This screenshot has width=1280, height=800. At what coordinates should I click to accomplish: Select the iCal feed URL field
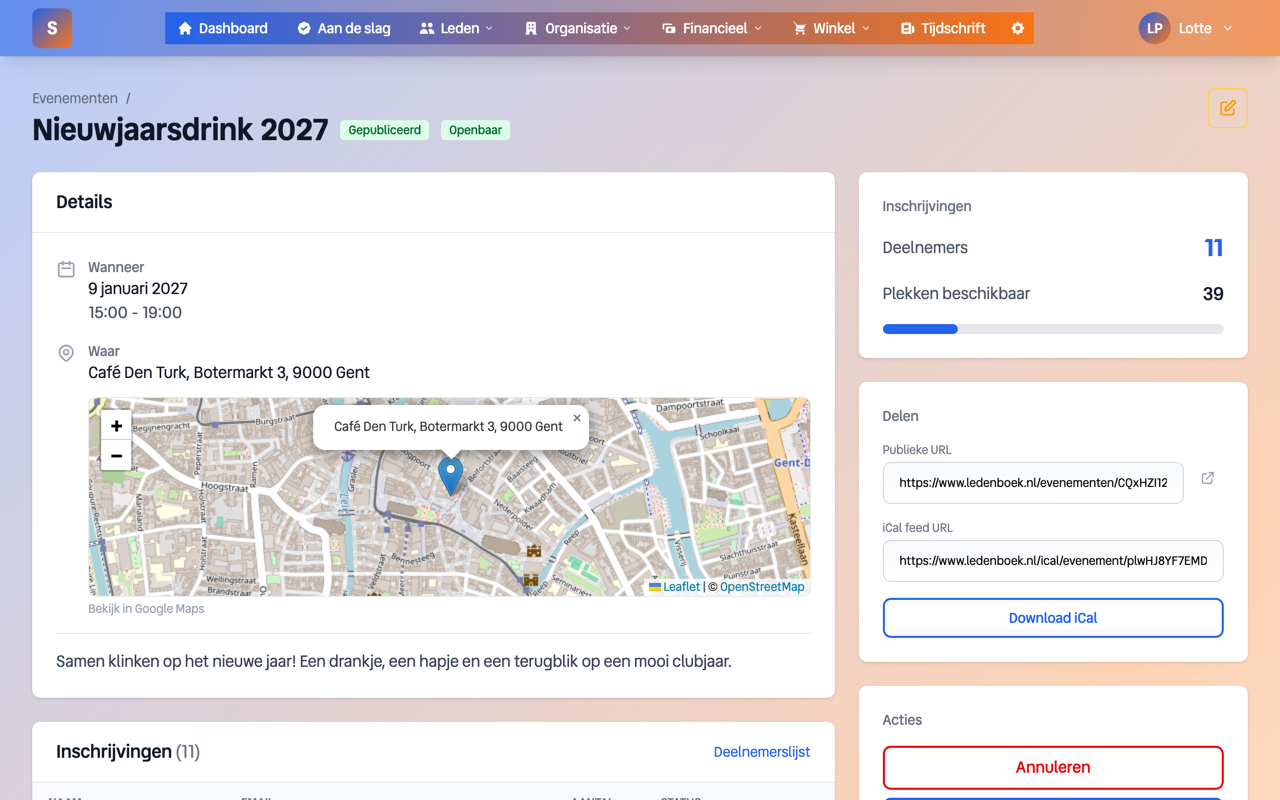click(1053, 561)
